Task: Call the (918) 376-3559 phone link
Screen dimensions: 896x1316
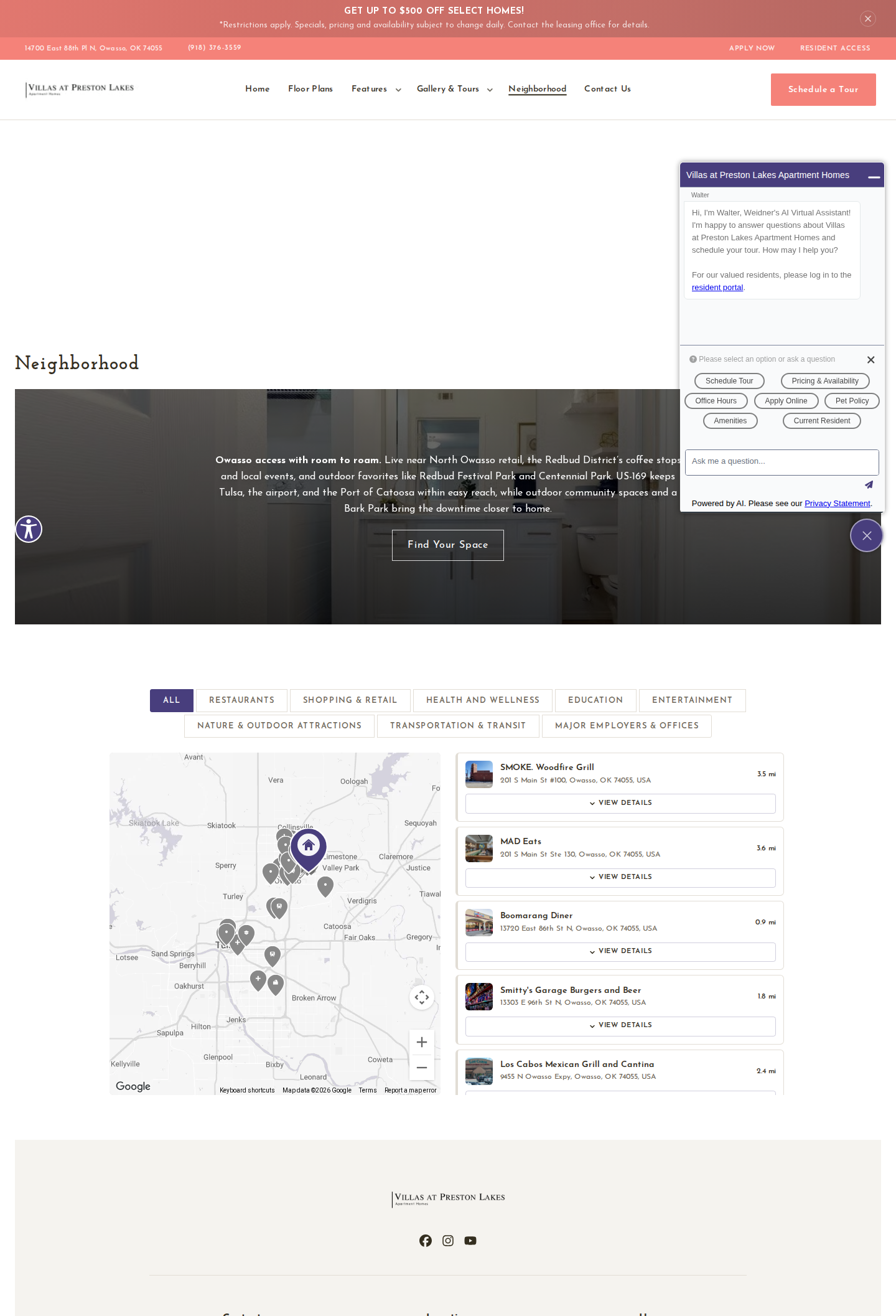Action: pos(215,48)
